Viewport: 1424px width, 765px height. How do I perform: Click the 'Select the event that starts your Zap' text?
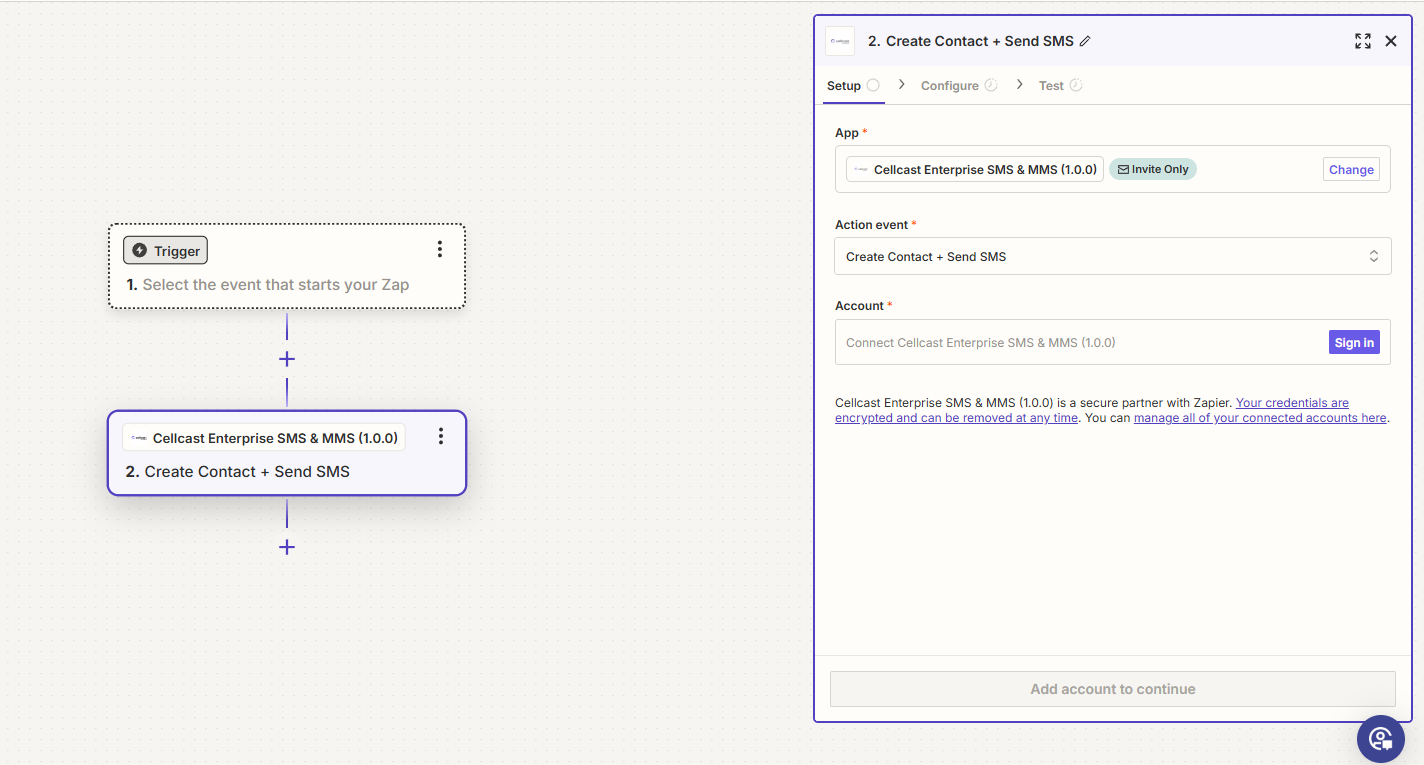pos(276,285)
